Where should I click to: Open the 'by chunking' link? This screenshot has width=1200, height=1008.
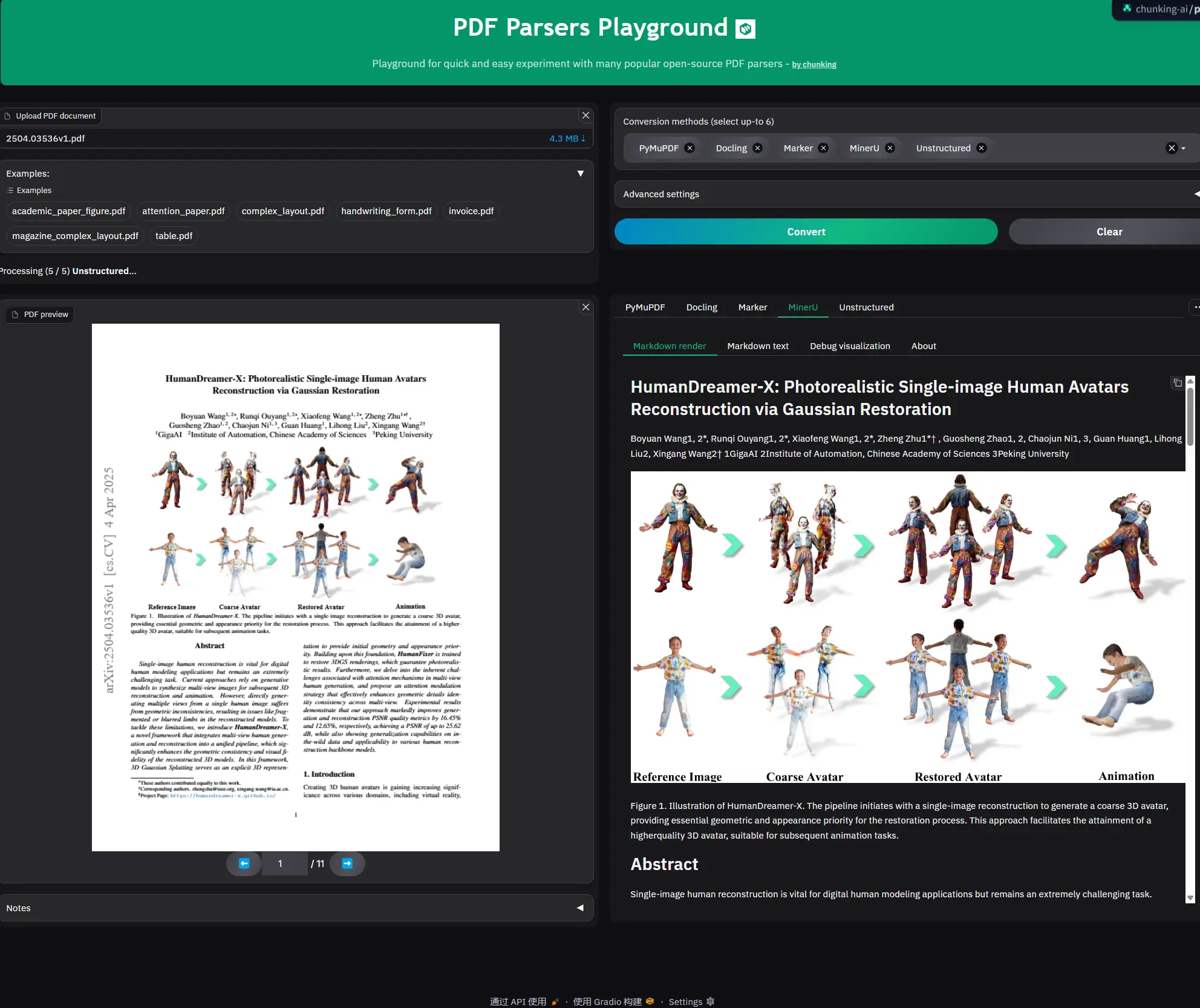tap(814, 64)
